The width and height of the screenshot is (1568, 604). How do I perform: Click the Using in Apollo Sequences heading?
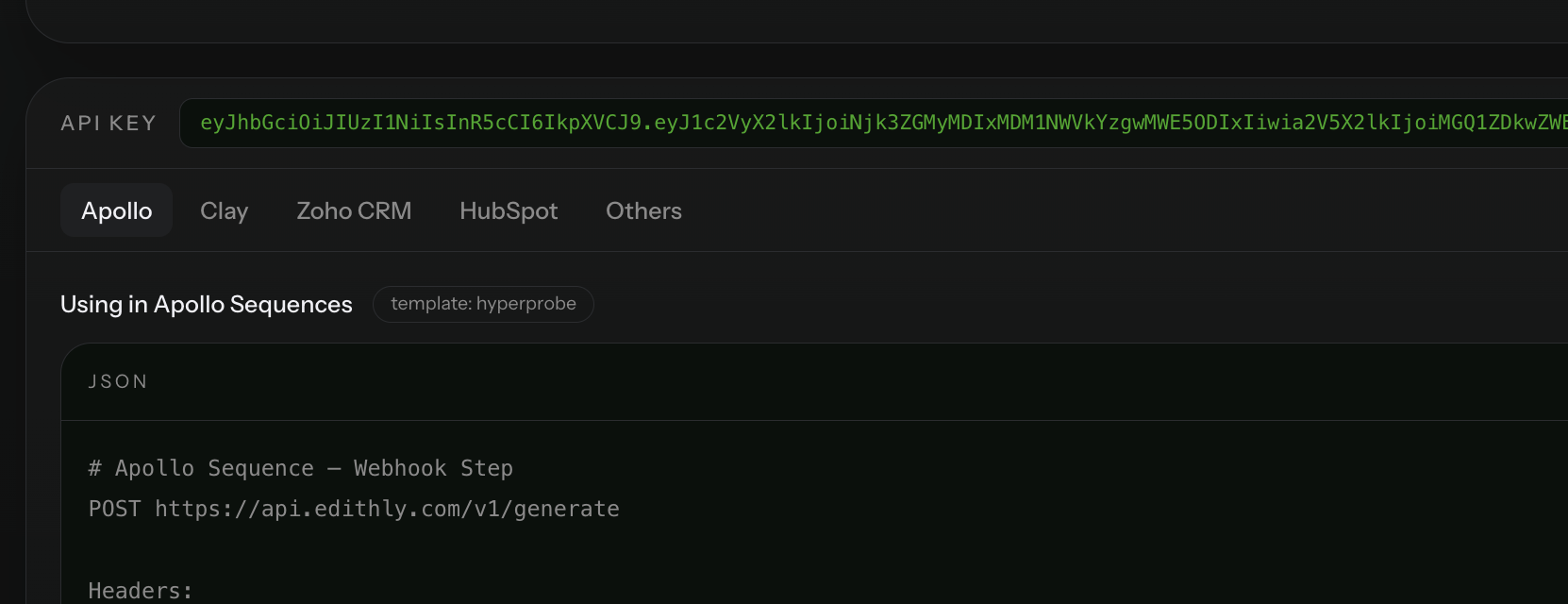click(207, 304)
